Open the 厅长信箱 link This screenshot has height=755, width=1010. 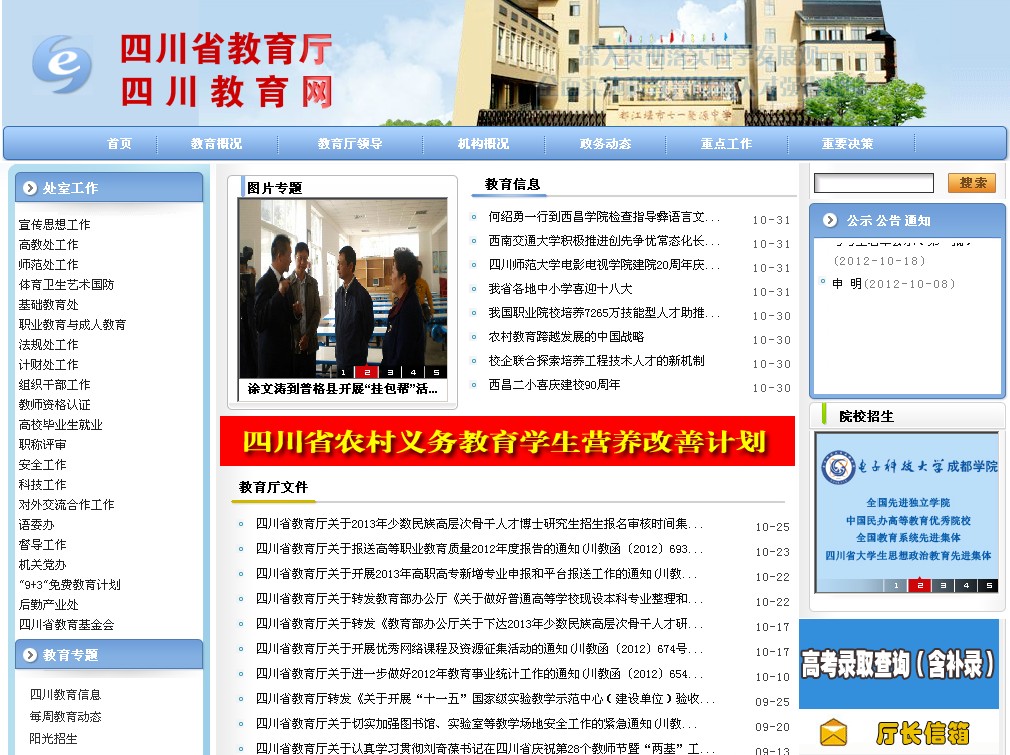tap(922, 732)
